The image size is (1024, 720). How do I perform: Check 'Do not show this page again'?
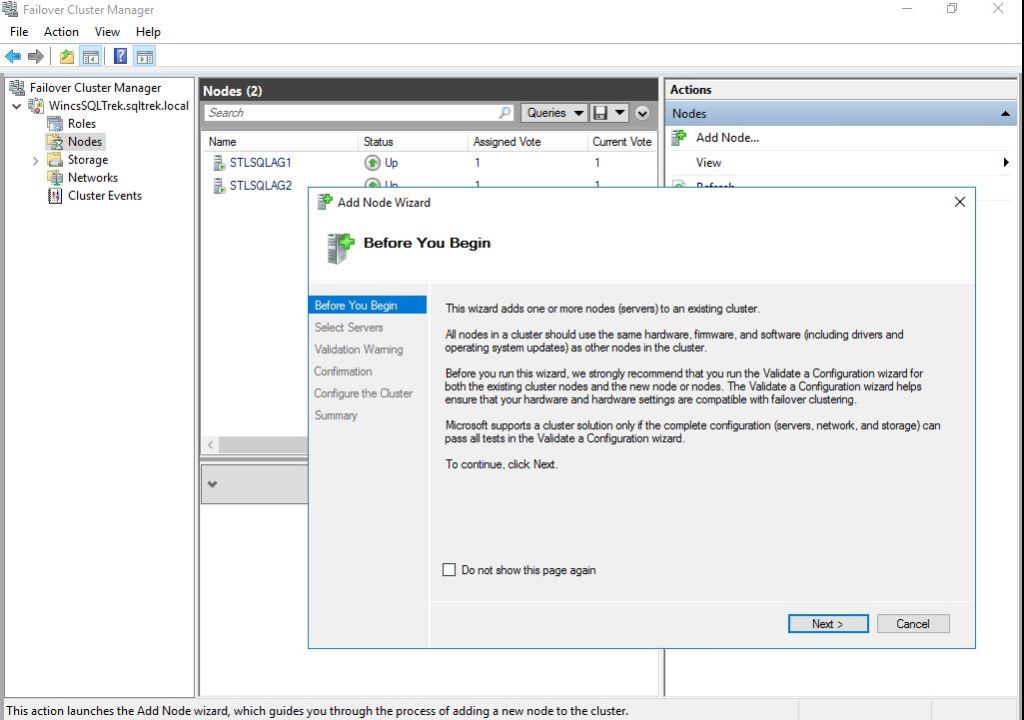449,570
